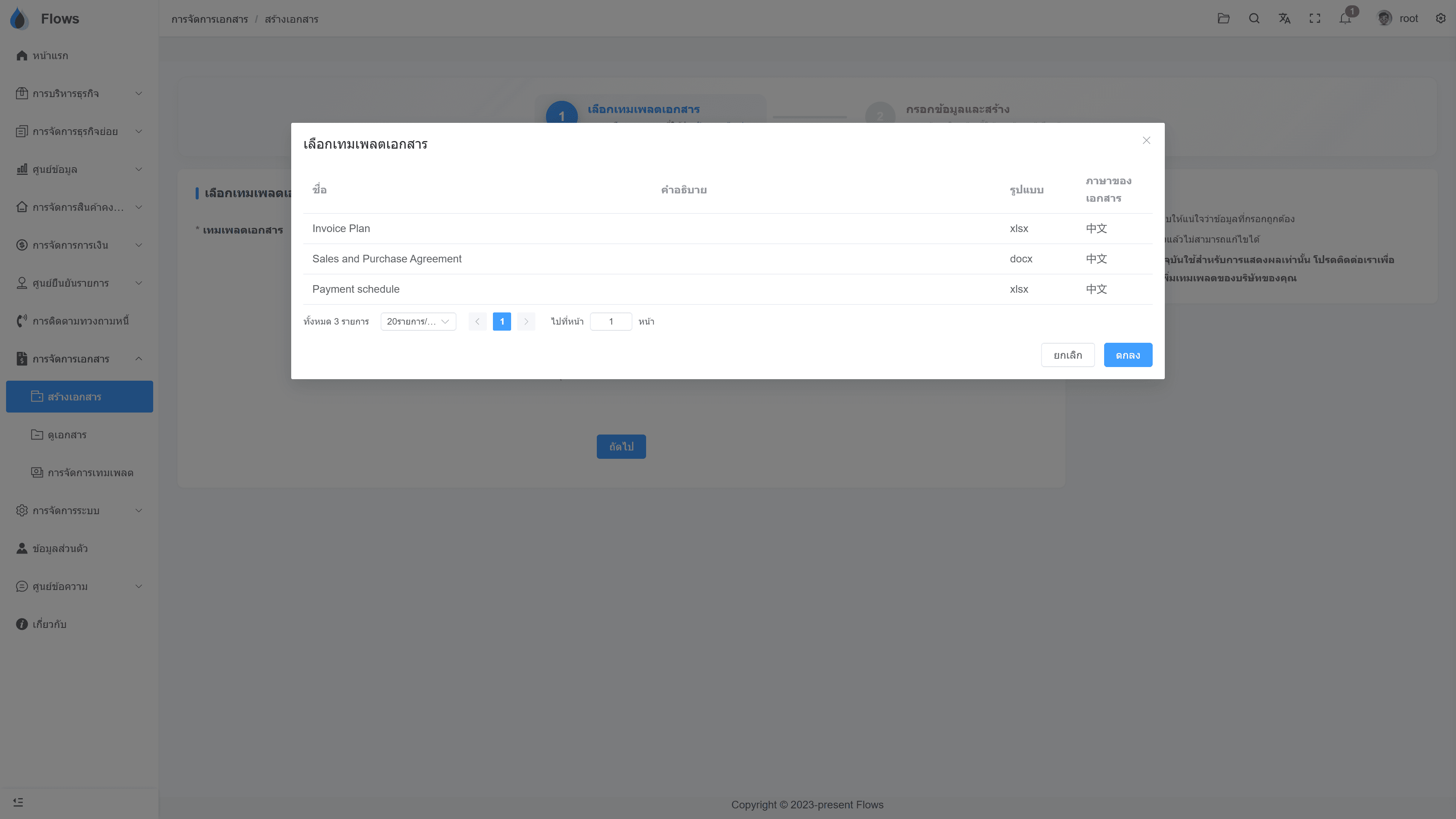Click the ศูนย์ข้อมูล bar-chart icon
This screenshot has height=819, width=1456.
(22, 169)
